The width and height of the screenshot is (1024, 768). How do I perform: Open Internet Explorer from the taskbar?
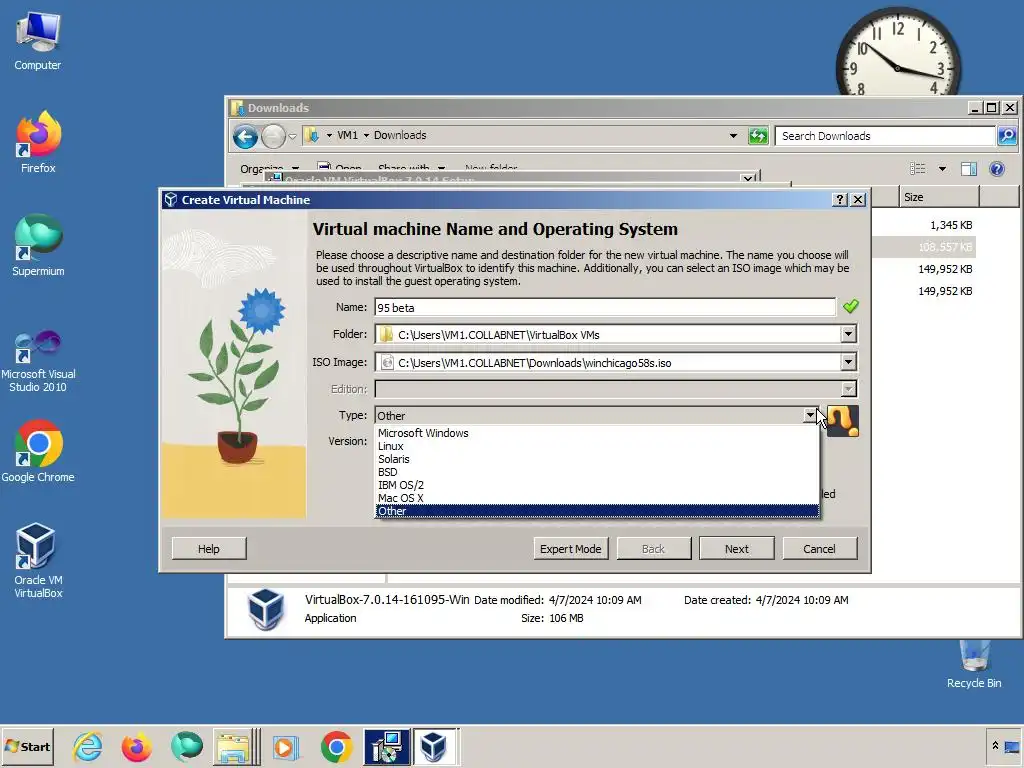88,746
